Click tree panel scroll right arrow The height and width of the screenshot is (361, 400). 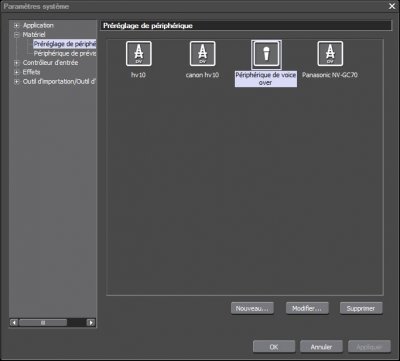pyautogui.click(x=91, y=322)
